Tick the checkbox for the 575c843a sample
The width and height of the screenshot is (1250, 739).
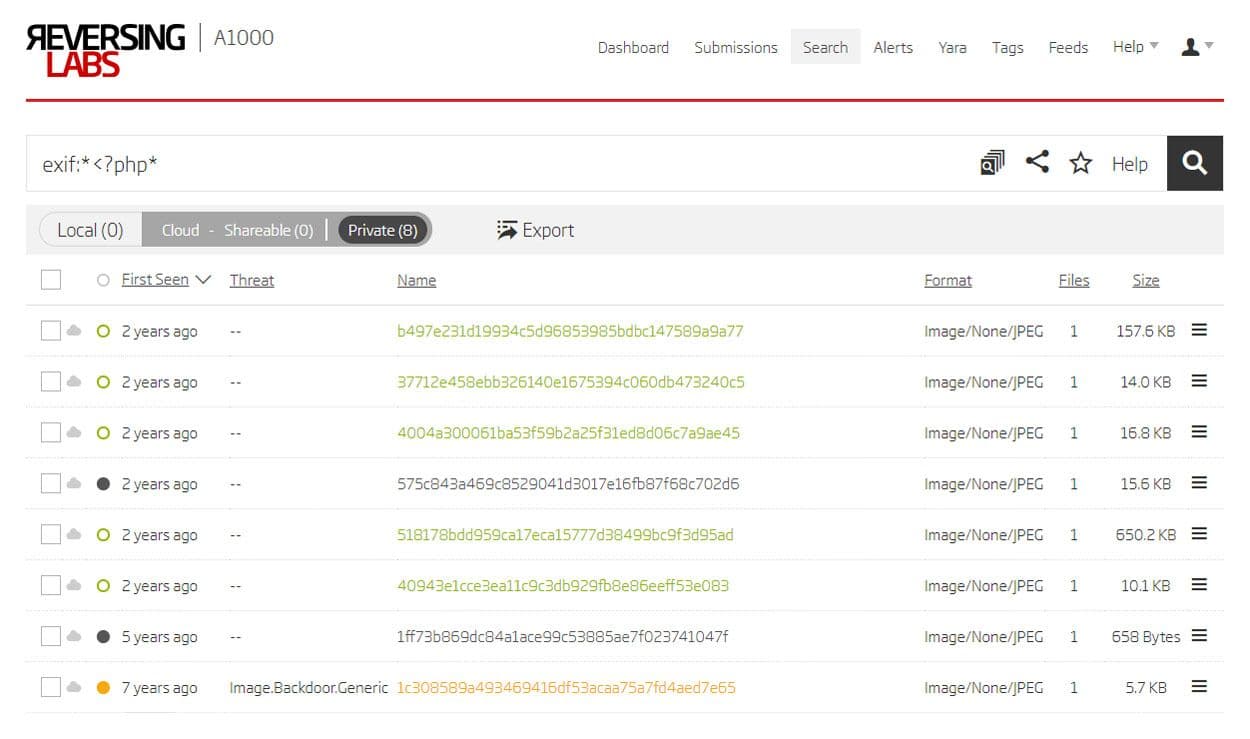[50, 483]
